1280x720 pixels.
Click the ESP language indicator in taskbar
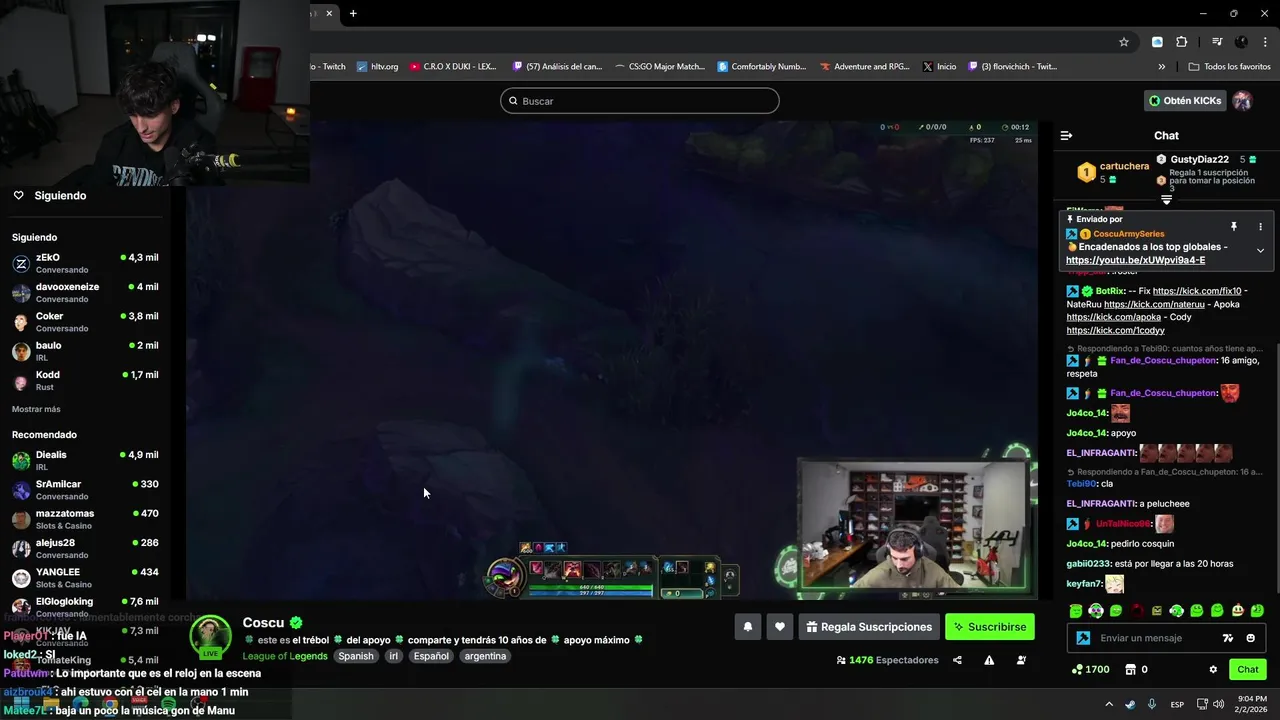[1178, 704]
